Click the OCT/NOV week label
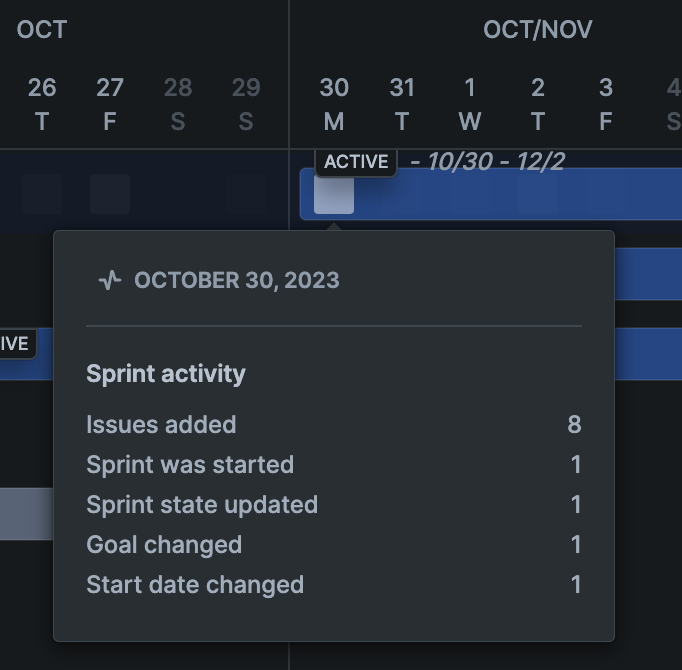 point(538,30)
